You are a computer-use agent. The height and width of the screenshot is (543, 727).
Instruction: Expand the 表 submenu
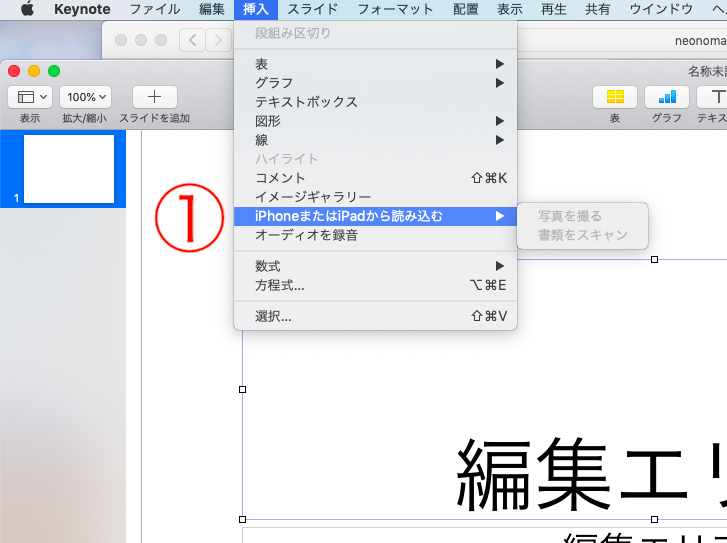click(376, 64)
